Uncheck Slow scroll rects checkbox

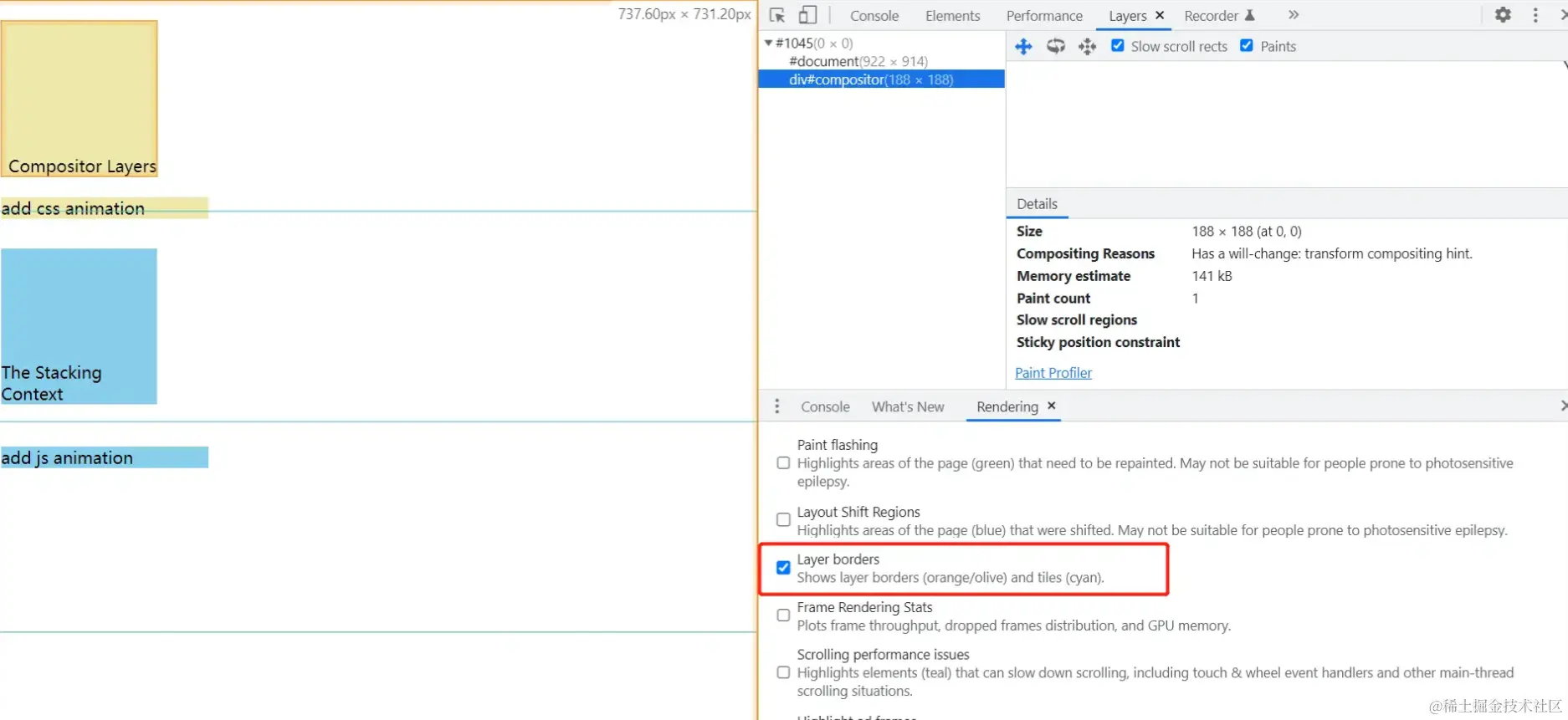click(x=1118, y=46)
